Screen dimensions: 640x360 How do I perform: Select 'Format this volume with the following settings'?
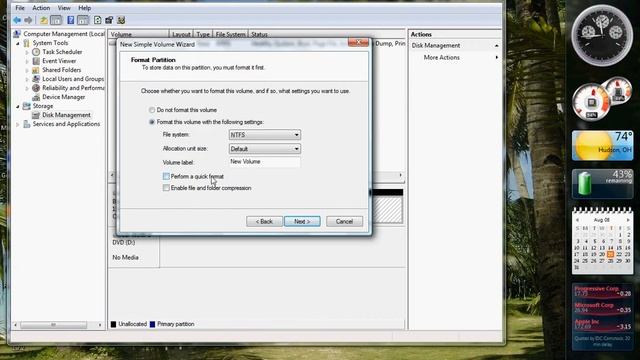coord(152,122)
